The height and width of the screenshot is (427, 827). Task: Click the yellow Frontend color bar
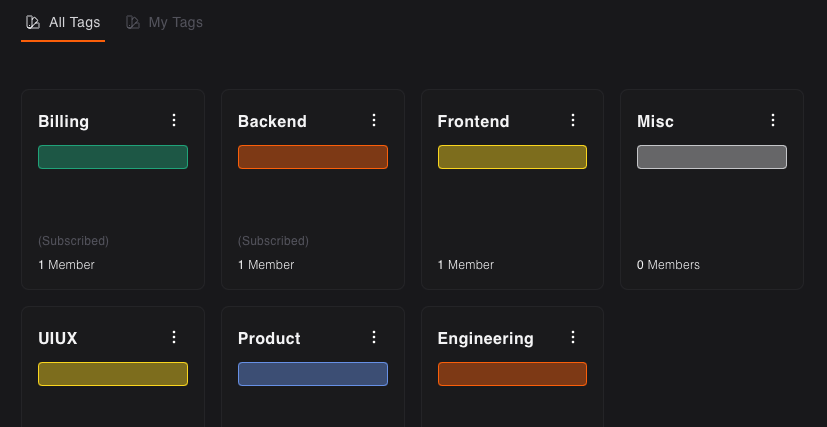[512, 157]
